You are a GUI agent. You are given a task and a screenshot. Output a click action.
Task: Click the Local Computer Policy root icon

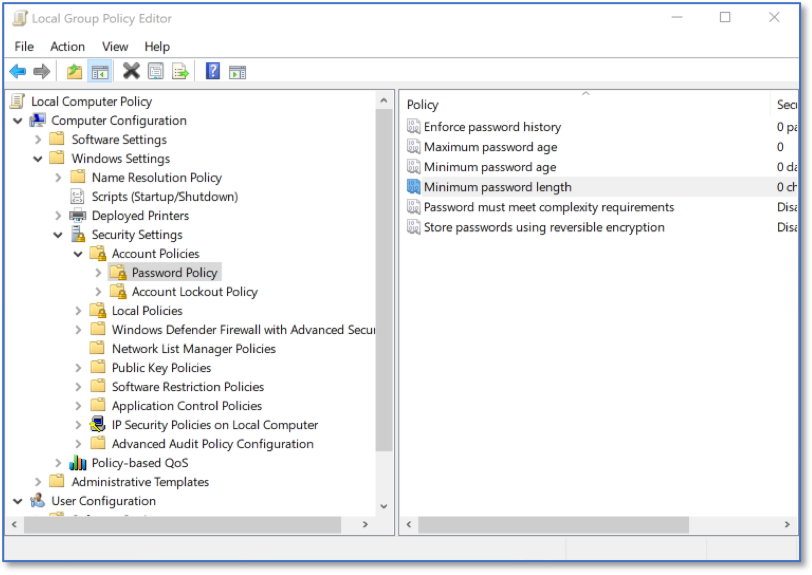[x=17, y=101]
